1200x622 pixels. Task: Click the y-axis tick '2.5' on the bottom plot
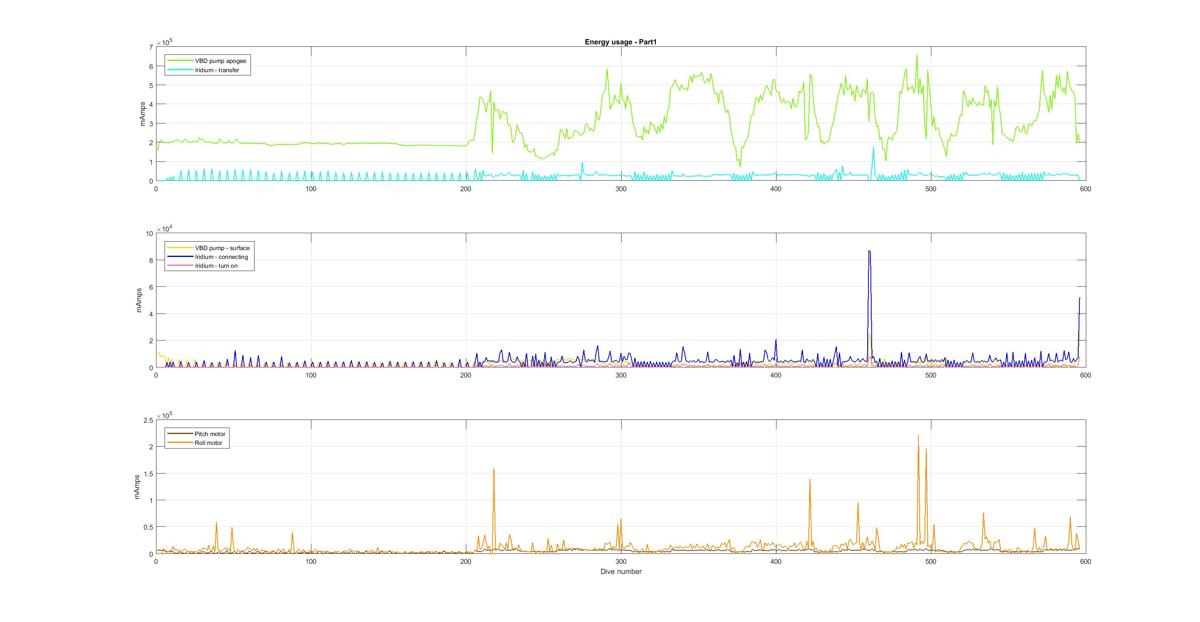[x=147, y=420]
